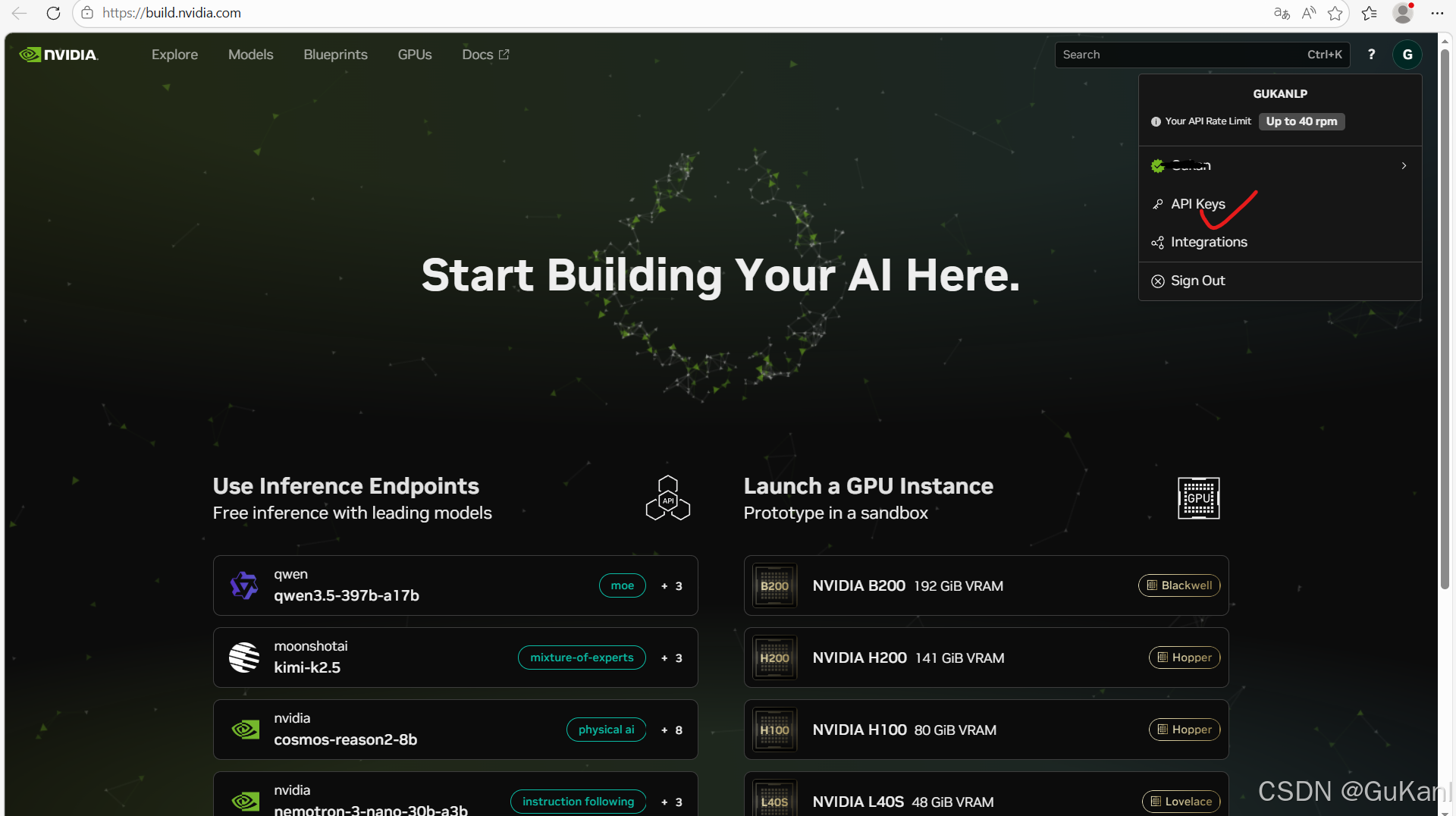
Task: Click the mixture-of-experts tag
Action: point(582,658)
